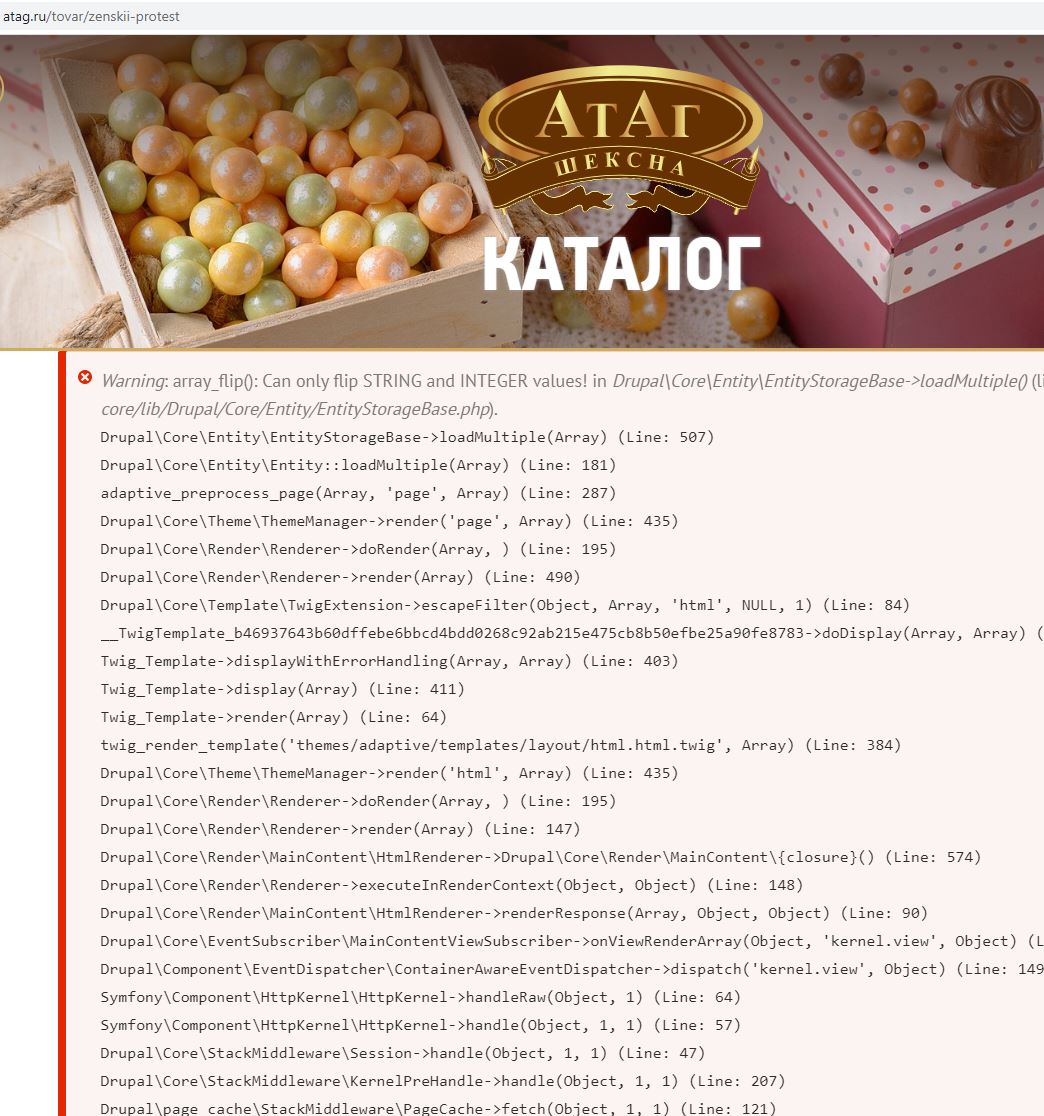
Task: Click the address bar URL atag.ru/tovar/zenskii-protest
Action: [91, 16]
